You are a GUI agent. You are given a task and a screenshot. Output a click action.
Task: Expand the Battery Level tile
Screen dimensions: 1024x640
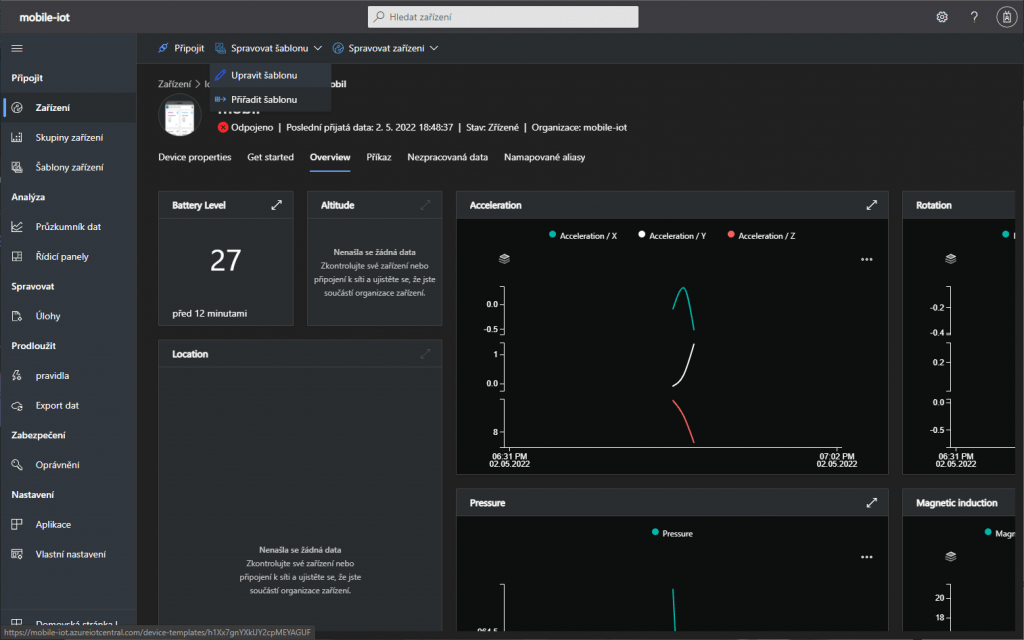(277, 205)
